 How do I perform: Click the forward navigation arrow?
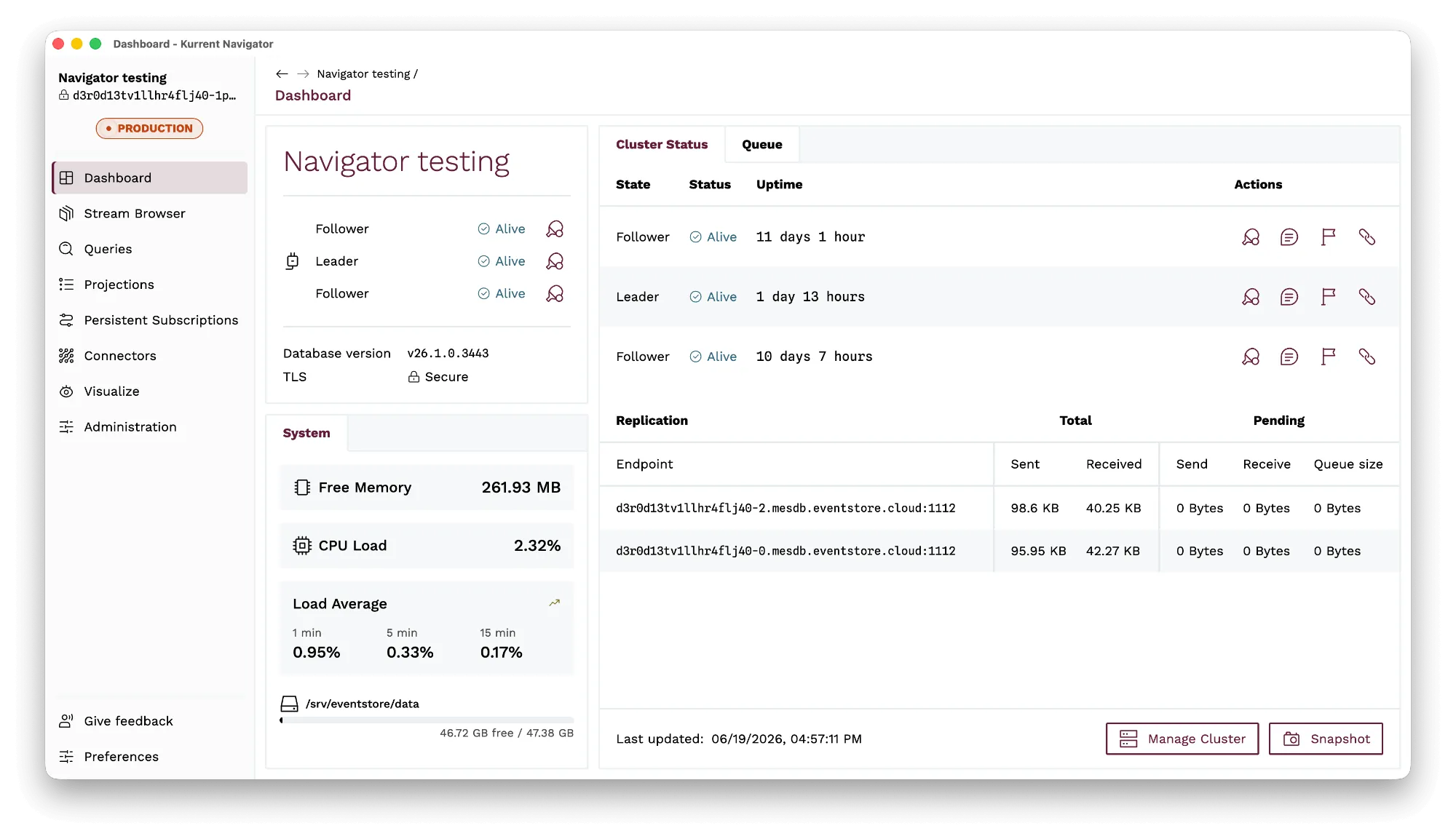click(x=303, y=74)
